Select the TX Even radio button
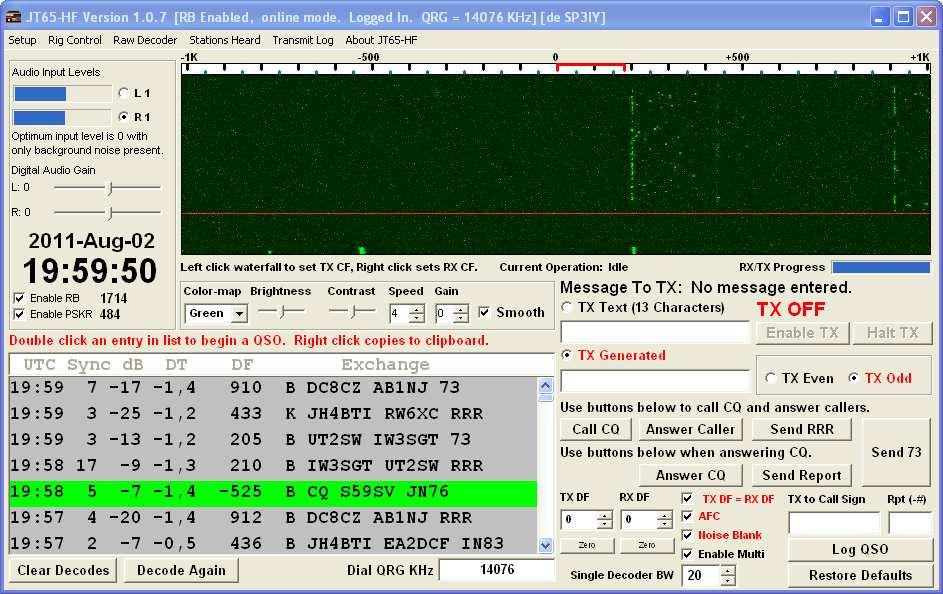Screen dimensions: 943x594 click(x=770, y=378)
